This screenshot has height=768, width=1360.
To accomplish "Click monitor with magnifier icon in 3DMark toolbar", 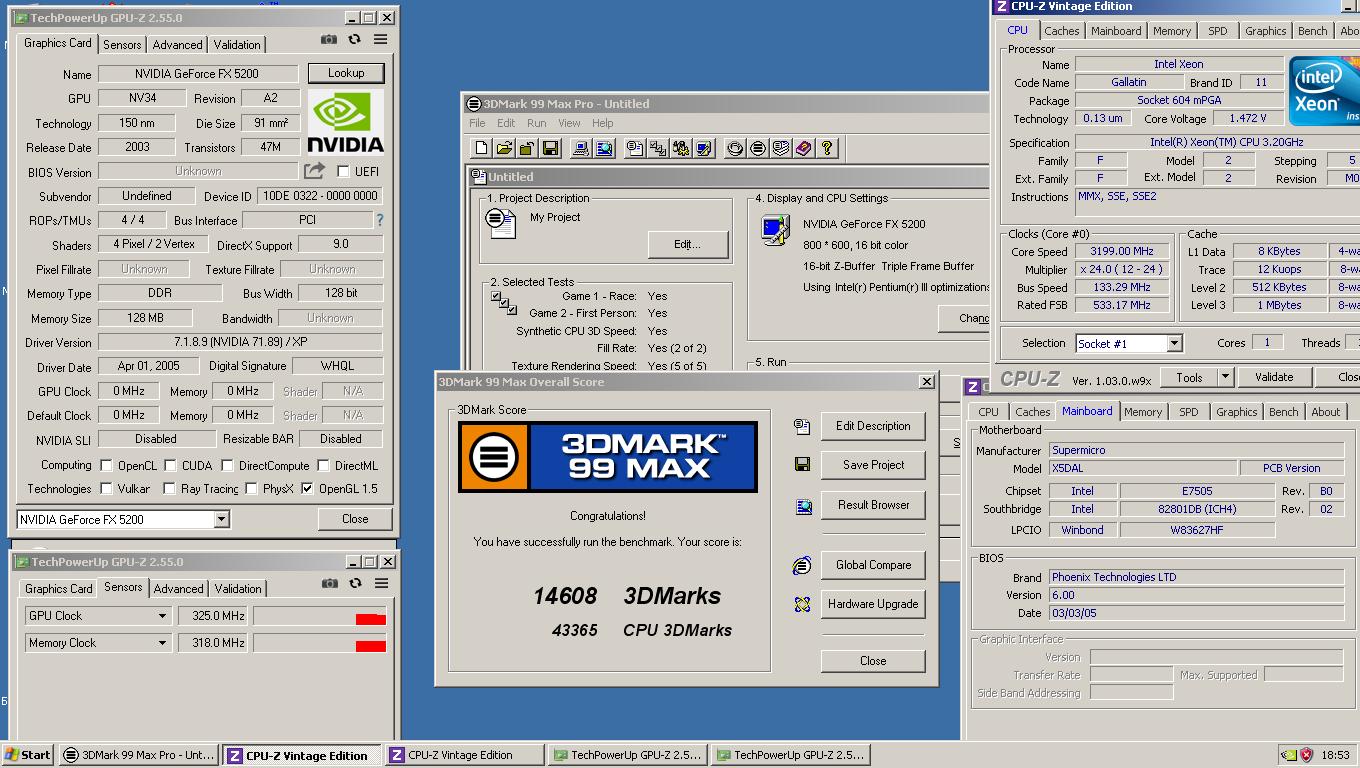I will pos(604,148).
